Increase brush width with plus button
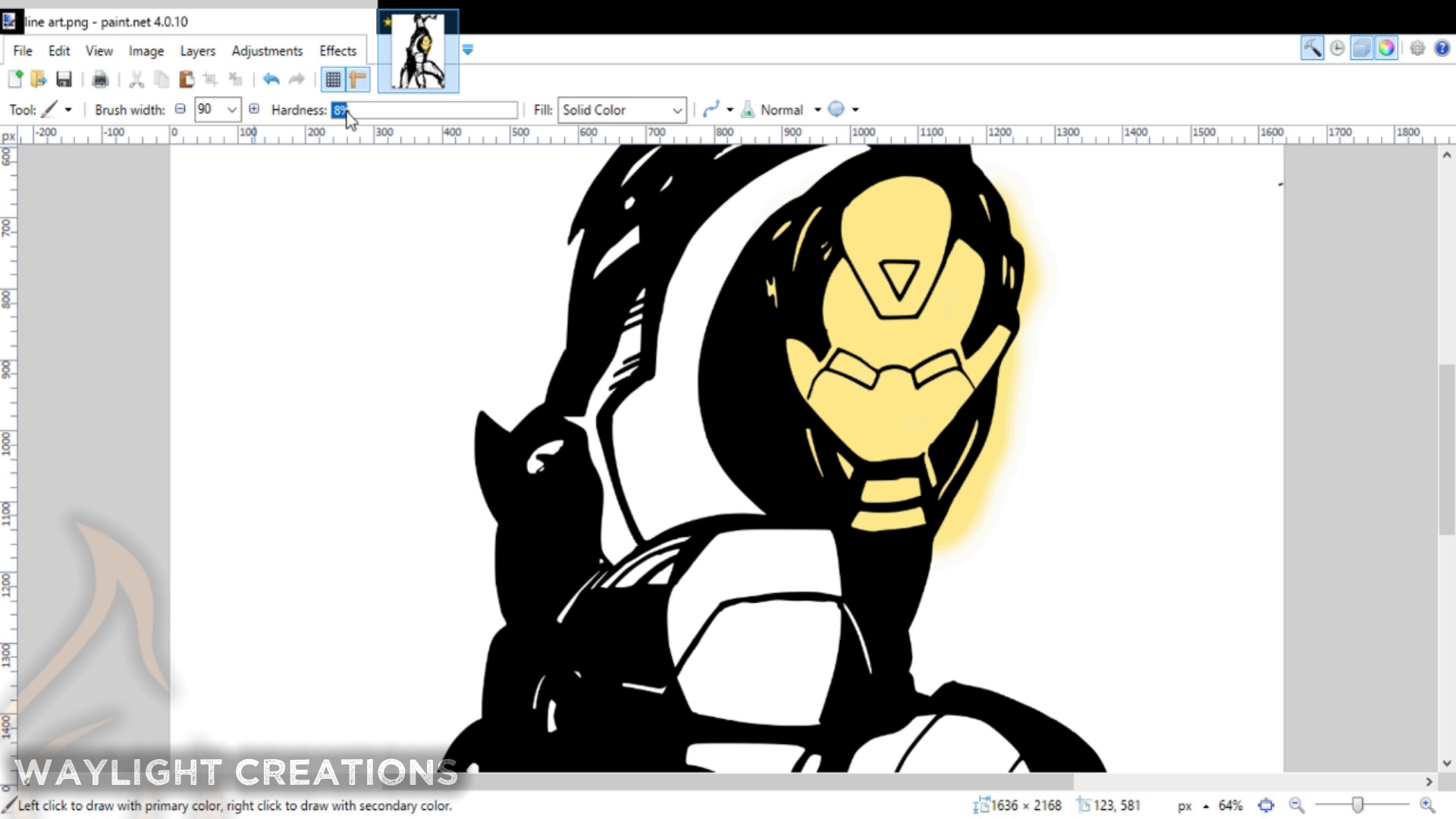This screenshot has width=1456, height=819. tap(254, 109)
